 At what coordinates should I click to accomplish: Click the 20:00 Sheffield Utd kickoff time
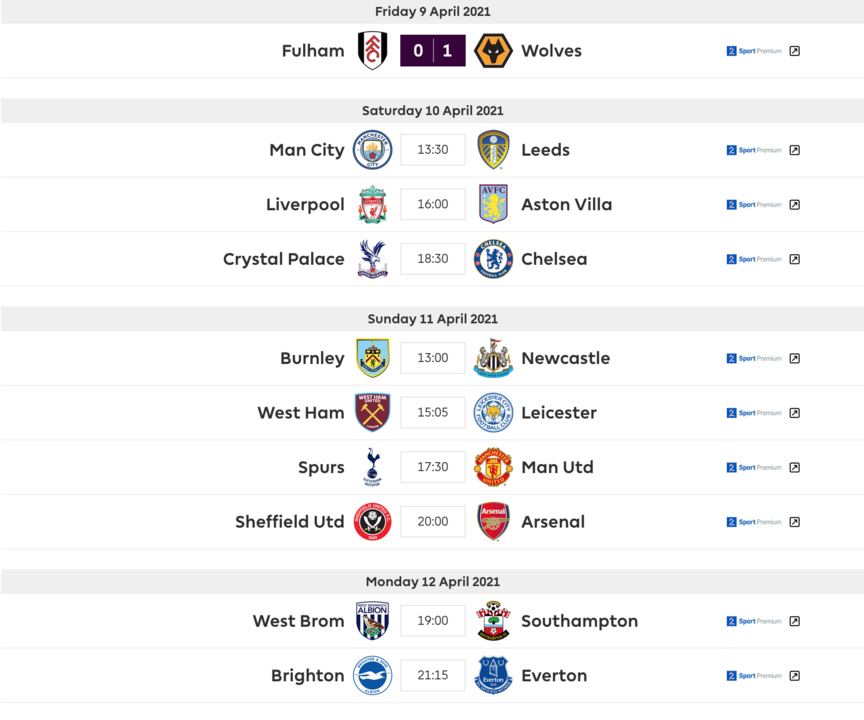[433, 522]
